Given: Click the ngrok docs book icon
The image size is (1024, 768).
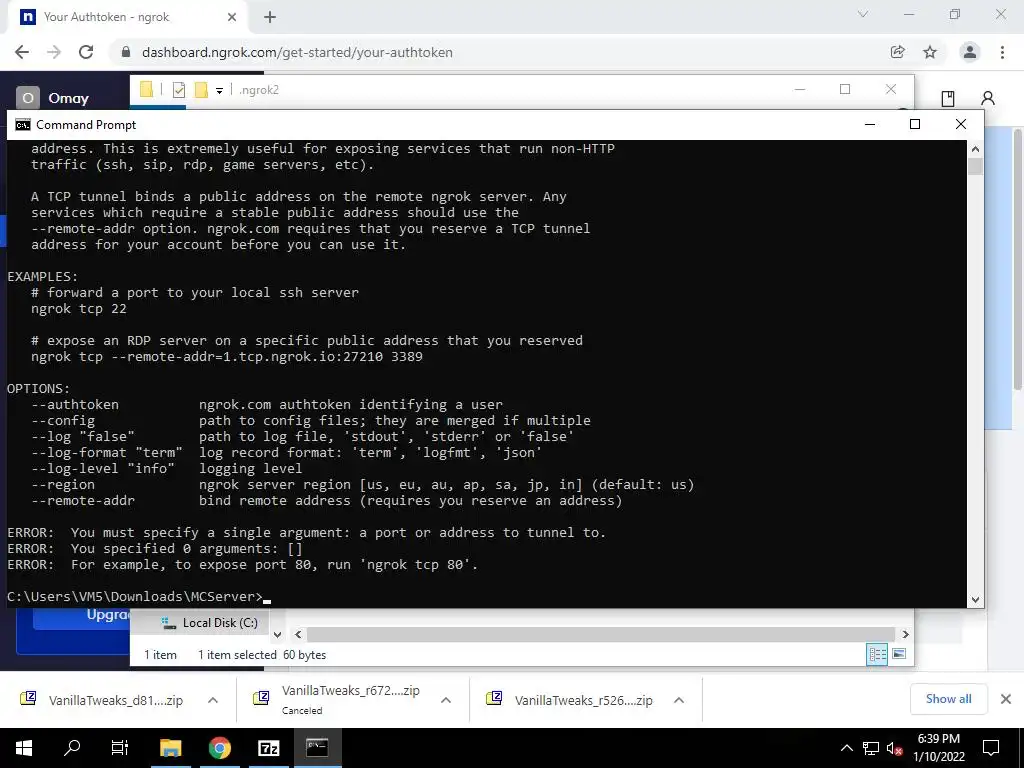Looking at the screenshot, I should [x=948, y=98].
